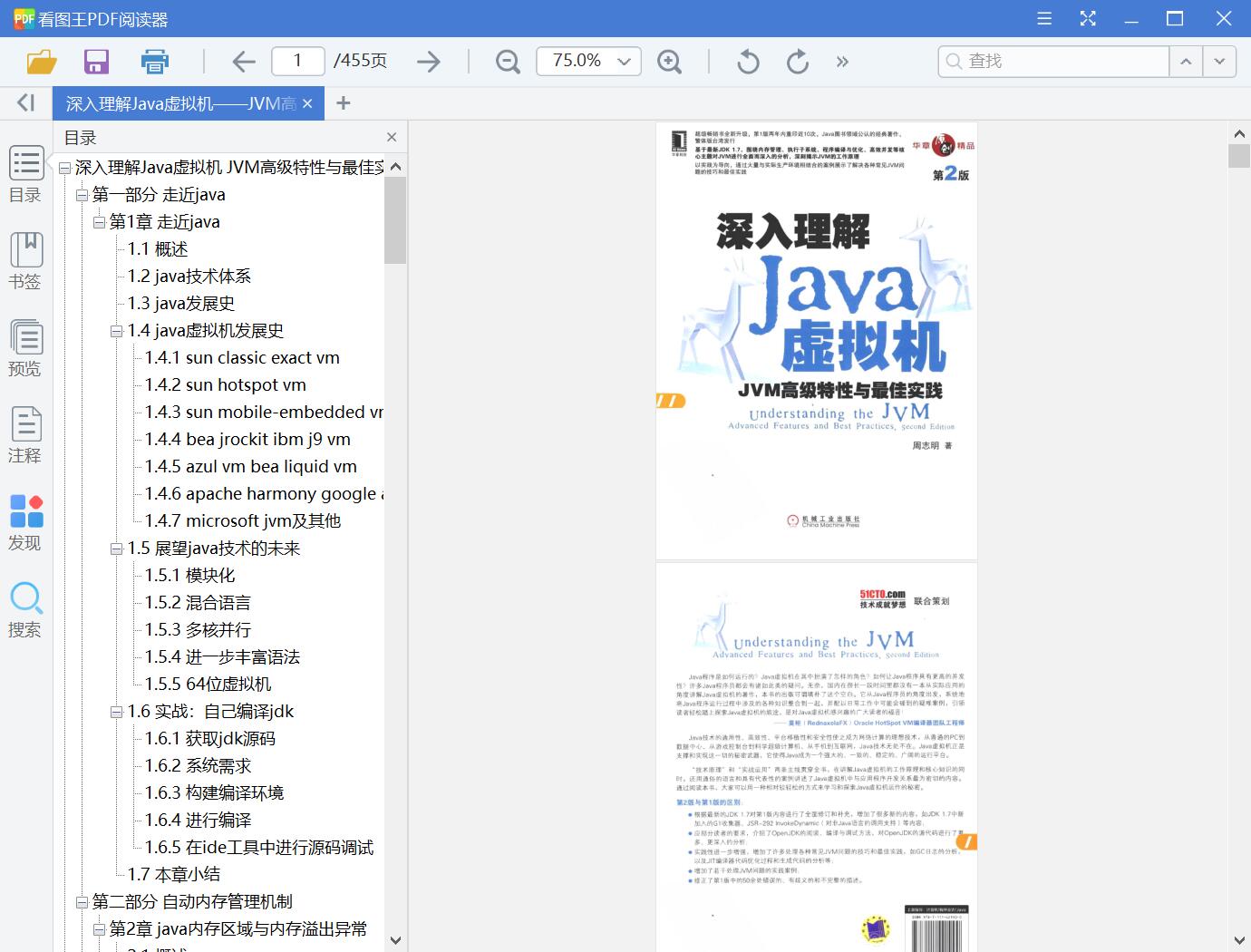Screen dimensions: 1251x952
Task: Click the book cover page
Action: click(x=817, y=341)
